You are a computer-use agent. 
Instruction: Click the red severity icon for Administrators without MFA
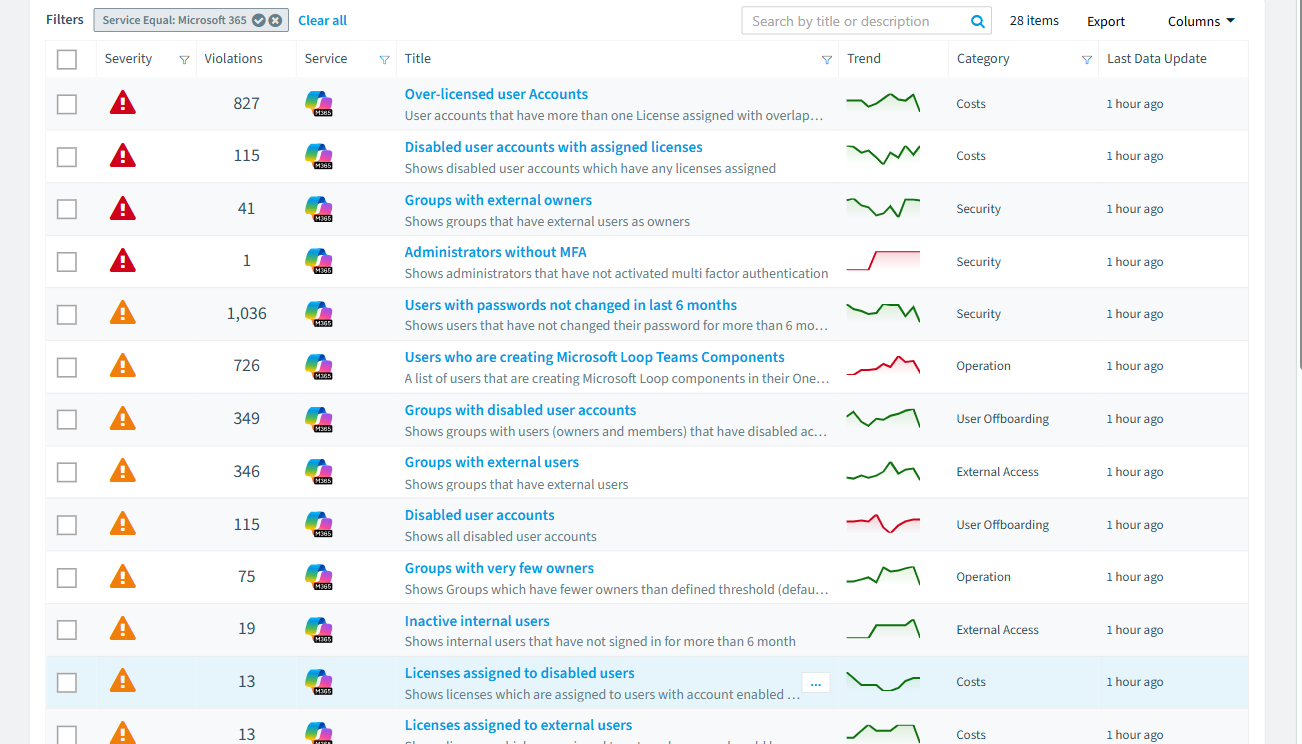122,260
